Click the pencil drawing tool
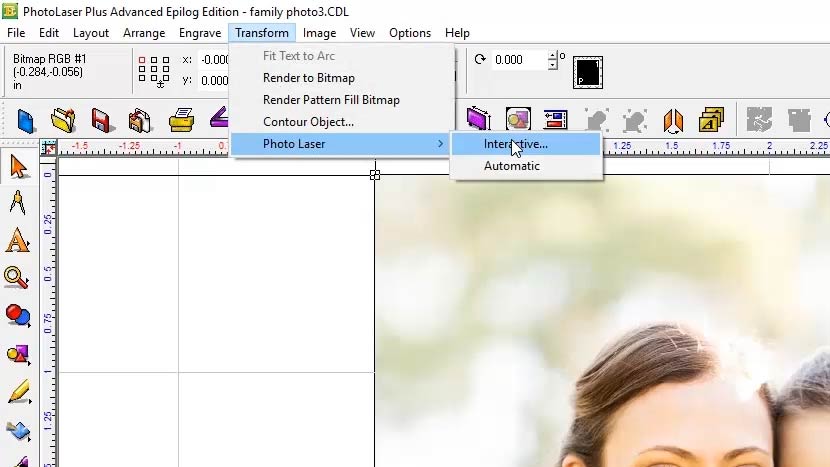830x467 pixels. point(18,392)
